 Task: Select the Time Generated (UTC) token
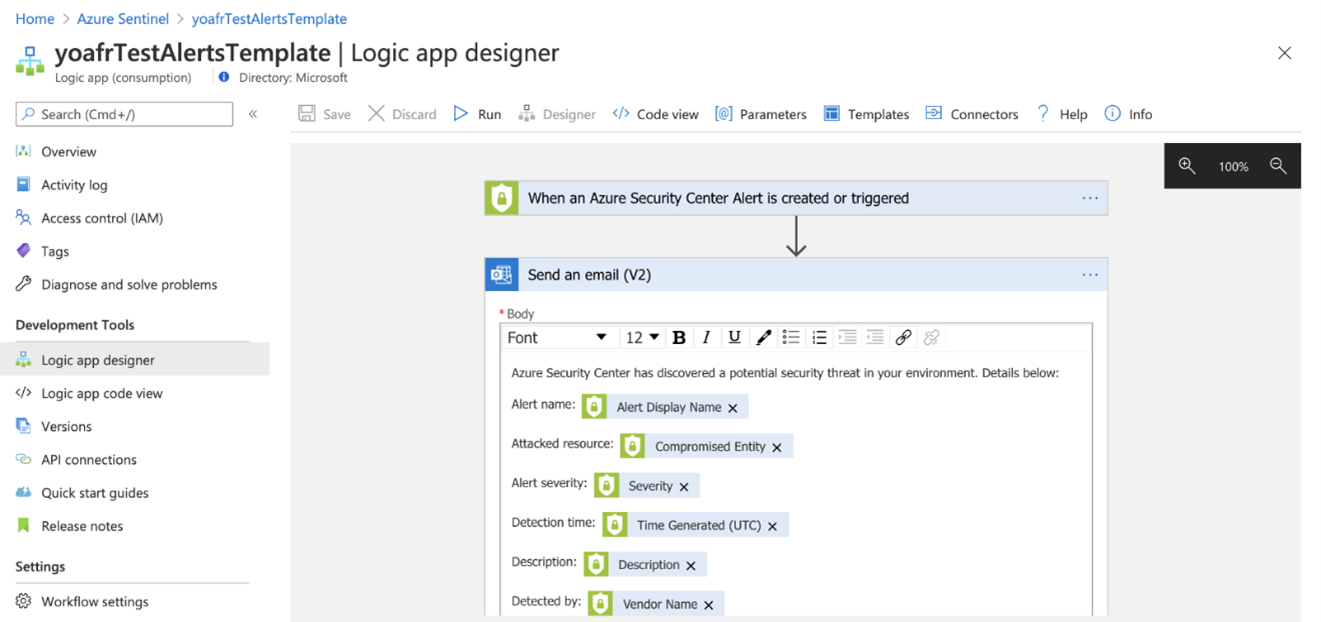click(x=696, y=525)
